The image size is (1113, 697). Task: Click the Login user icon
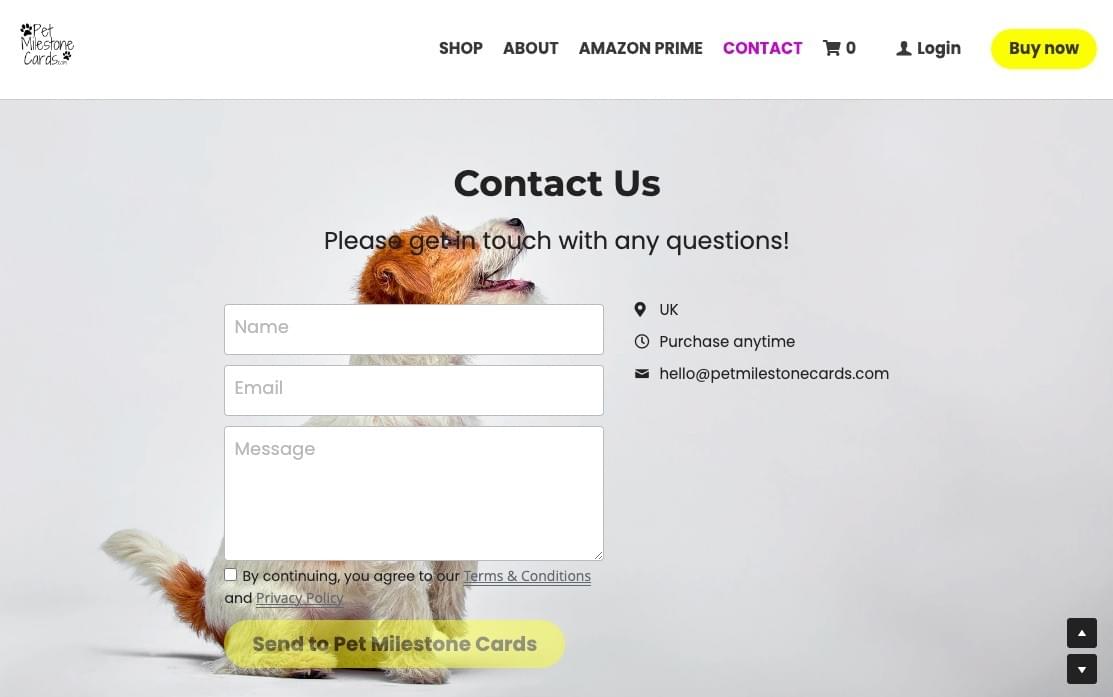tap(903, 48)
